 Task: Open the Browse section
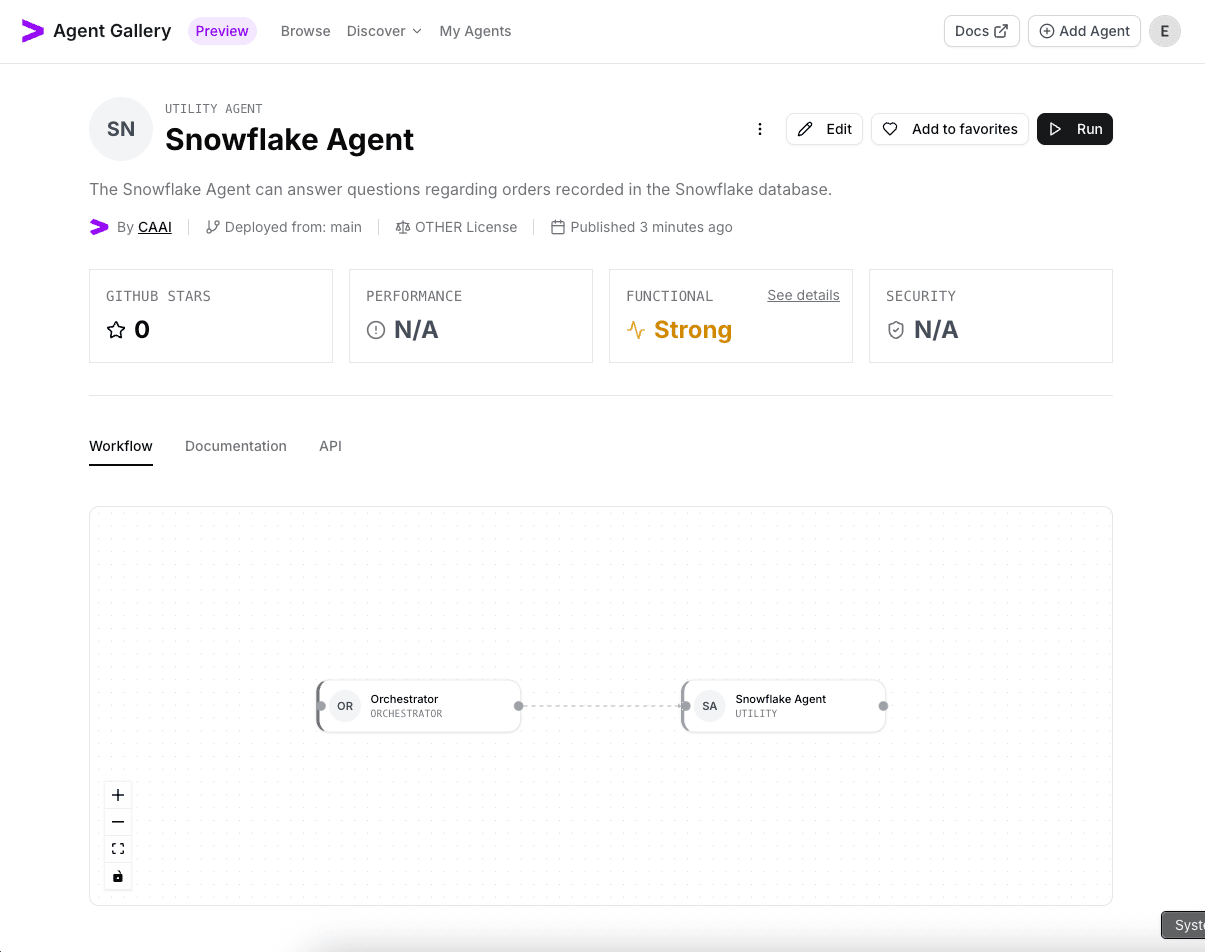click(x=305, y=31)
